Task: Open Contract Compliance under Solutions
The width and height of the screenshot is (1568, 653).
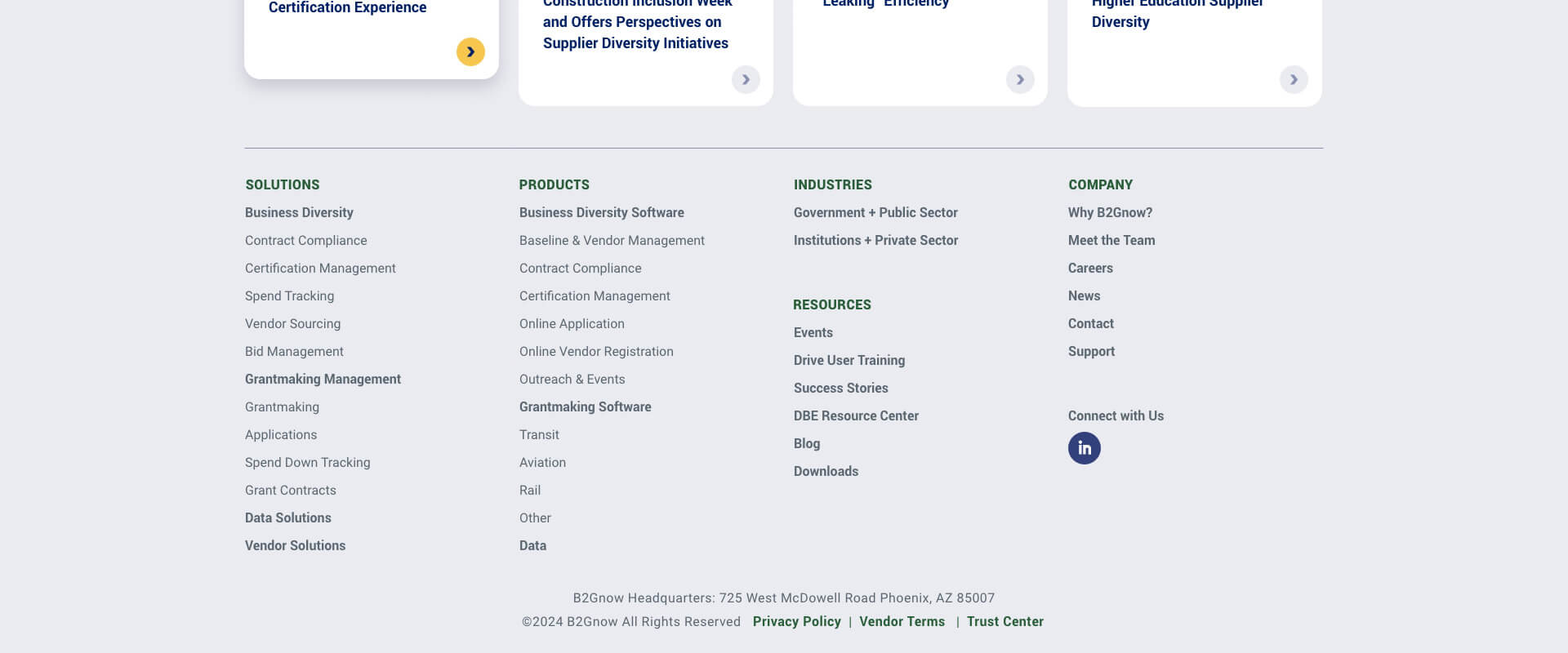Action: (306, 240)
